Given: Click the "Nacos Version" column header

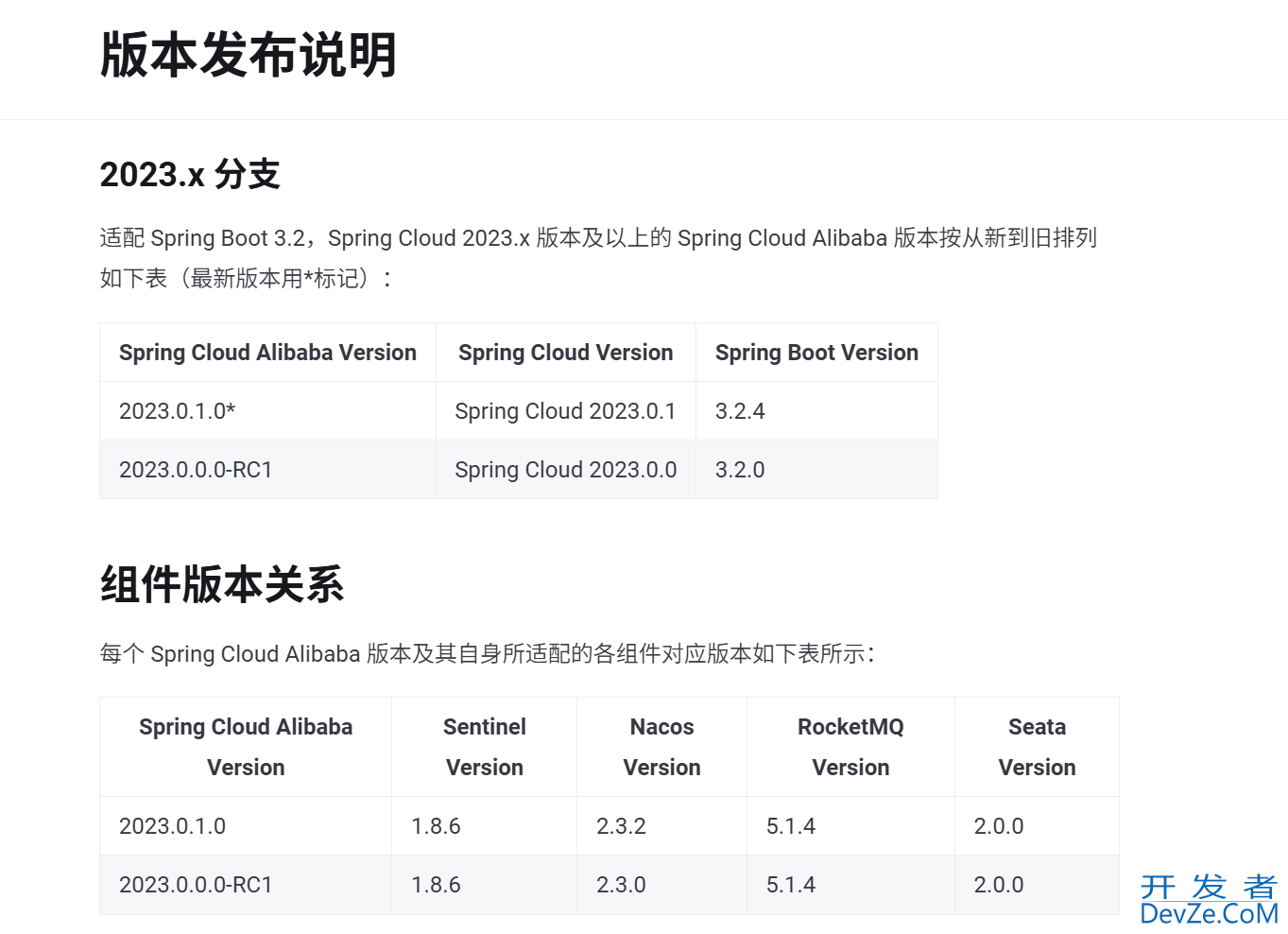Looking at the screenshot, I should (661, 747).
